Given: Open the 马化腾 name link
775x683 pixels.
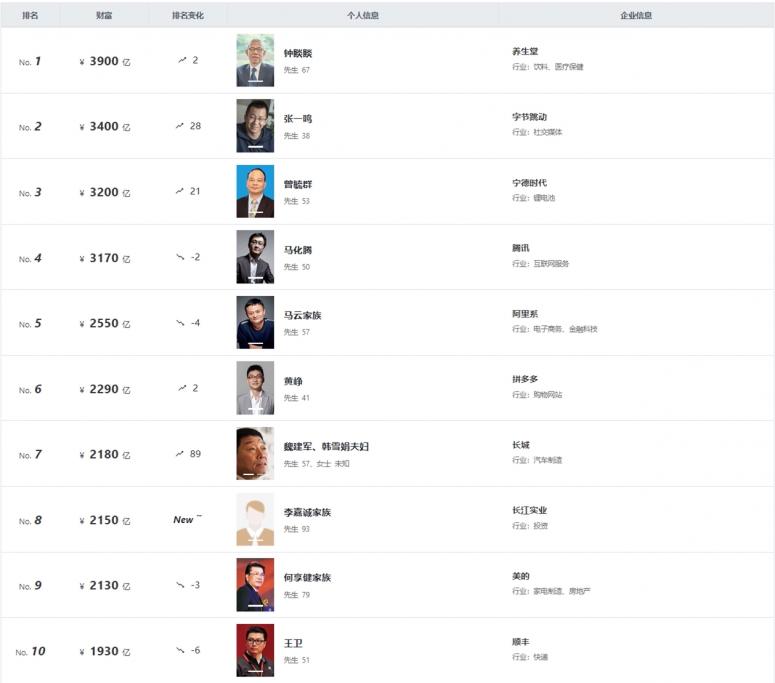Looking at the screenshot, I should (x=298, y=250).
